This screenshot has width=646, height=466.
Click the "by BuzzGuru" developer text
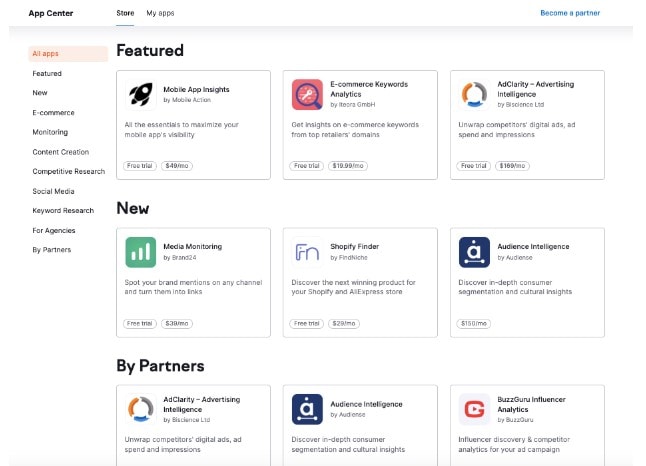[515, 420]
